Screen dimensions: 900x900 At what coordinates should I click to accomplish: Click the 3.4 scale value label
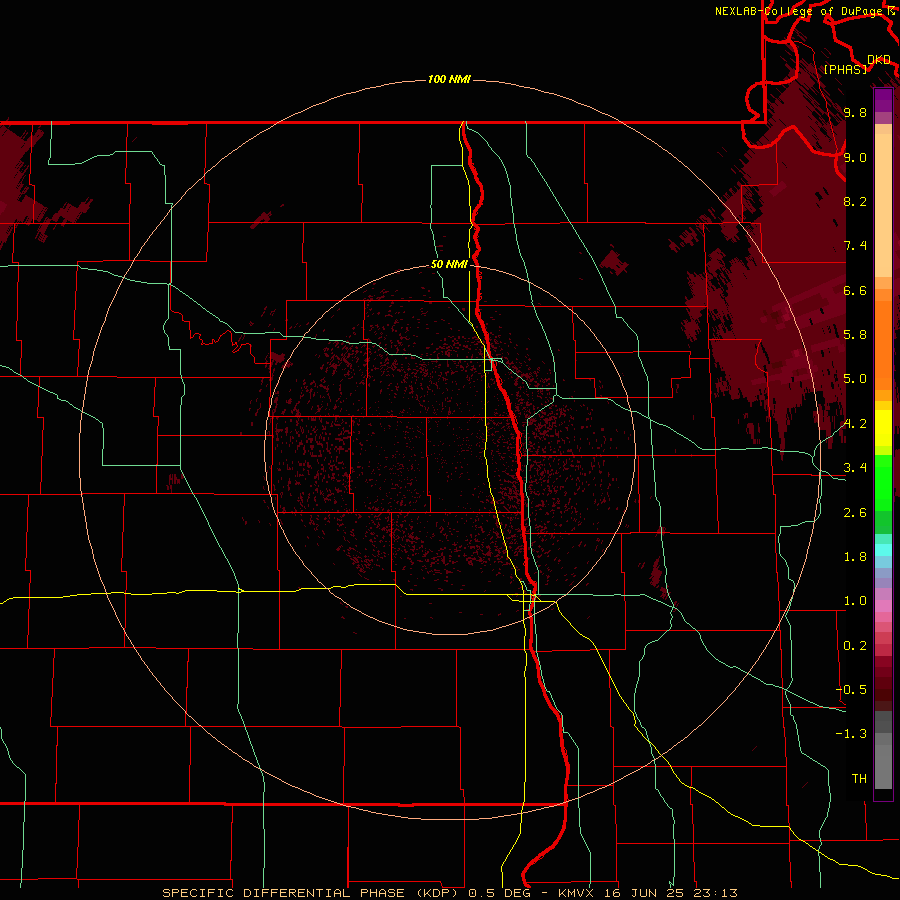point(855,467)
